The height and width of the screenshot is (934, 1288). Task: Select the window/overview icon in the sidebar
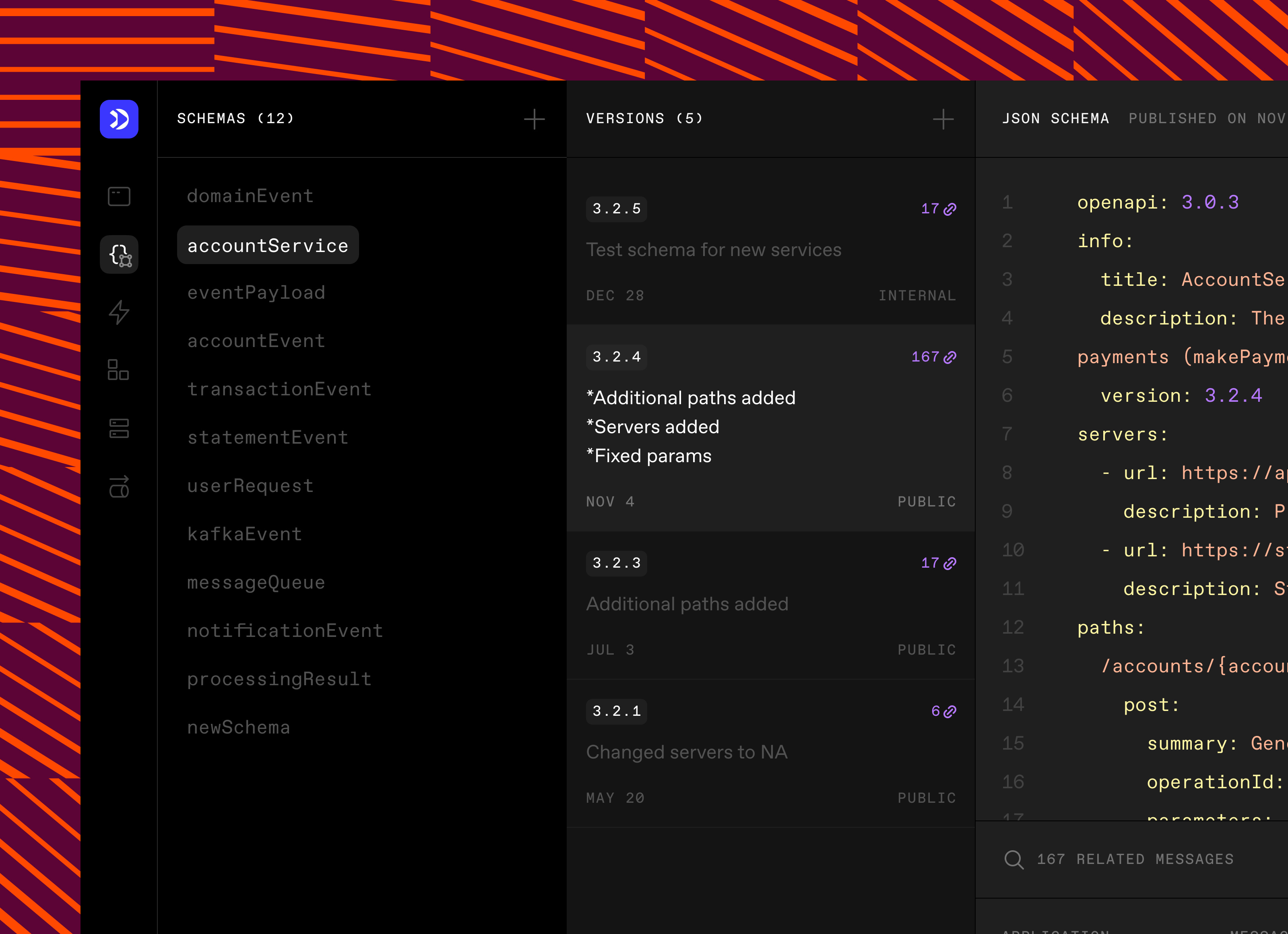[119, 196]
